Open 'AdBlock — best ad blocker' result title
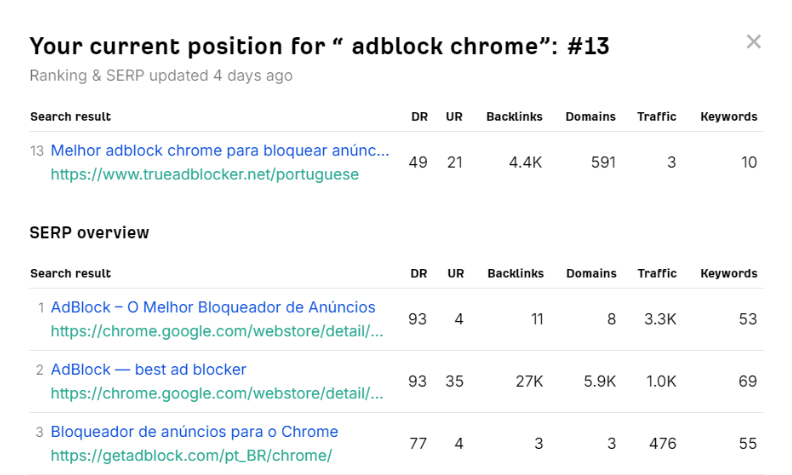792x475 pixels. pos(148,369)
